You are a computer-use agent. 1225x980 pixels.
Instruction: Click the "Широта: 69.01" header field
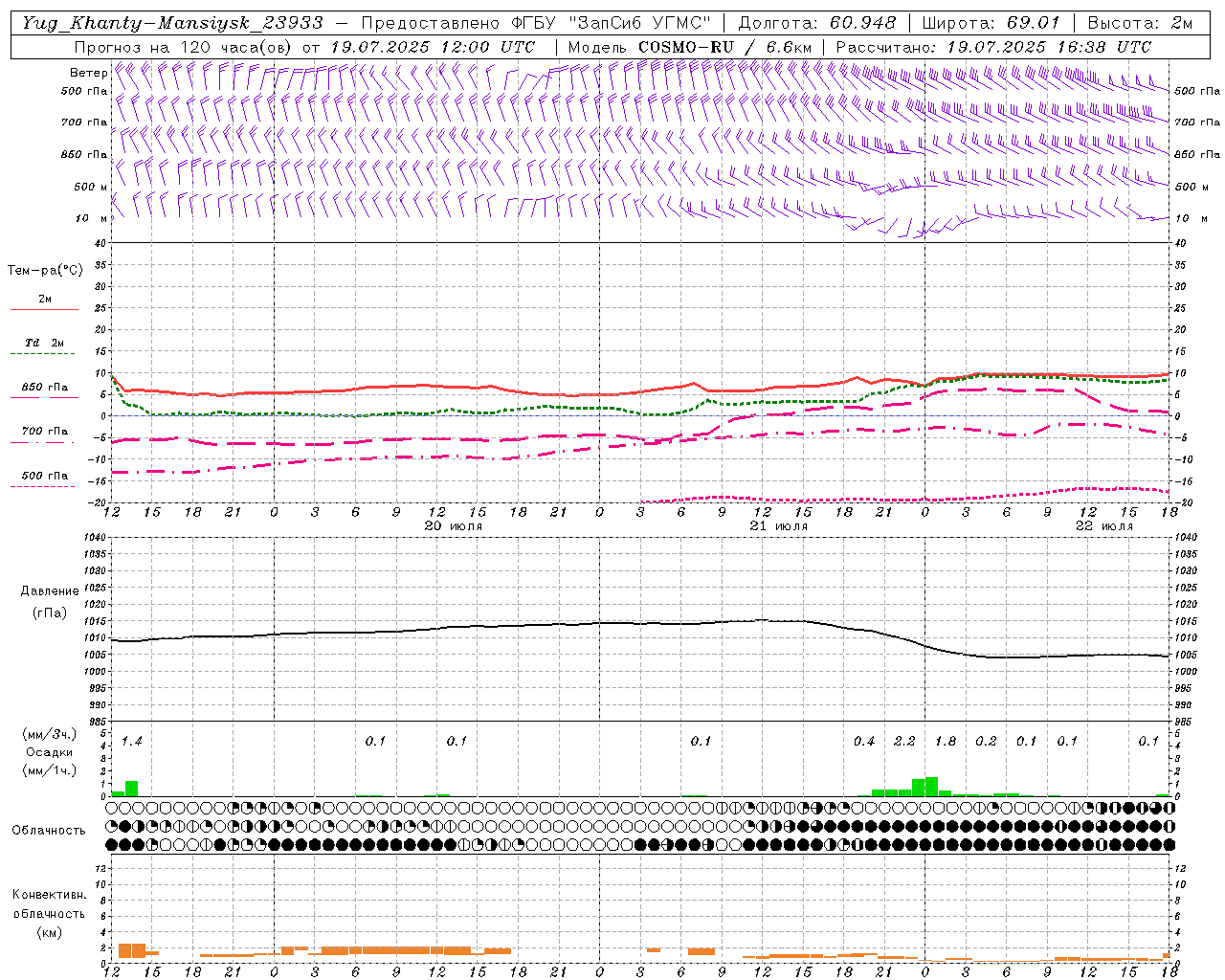click(992, 23)
